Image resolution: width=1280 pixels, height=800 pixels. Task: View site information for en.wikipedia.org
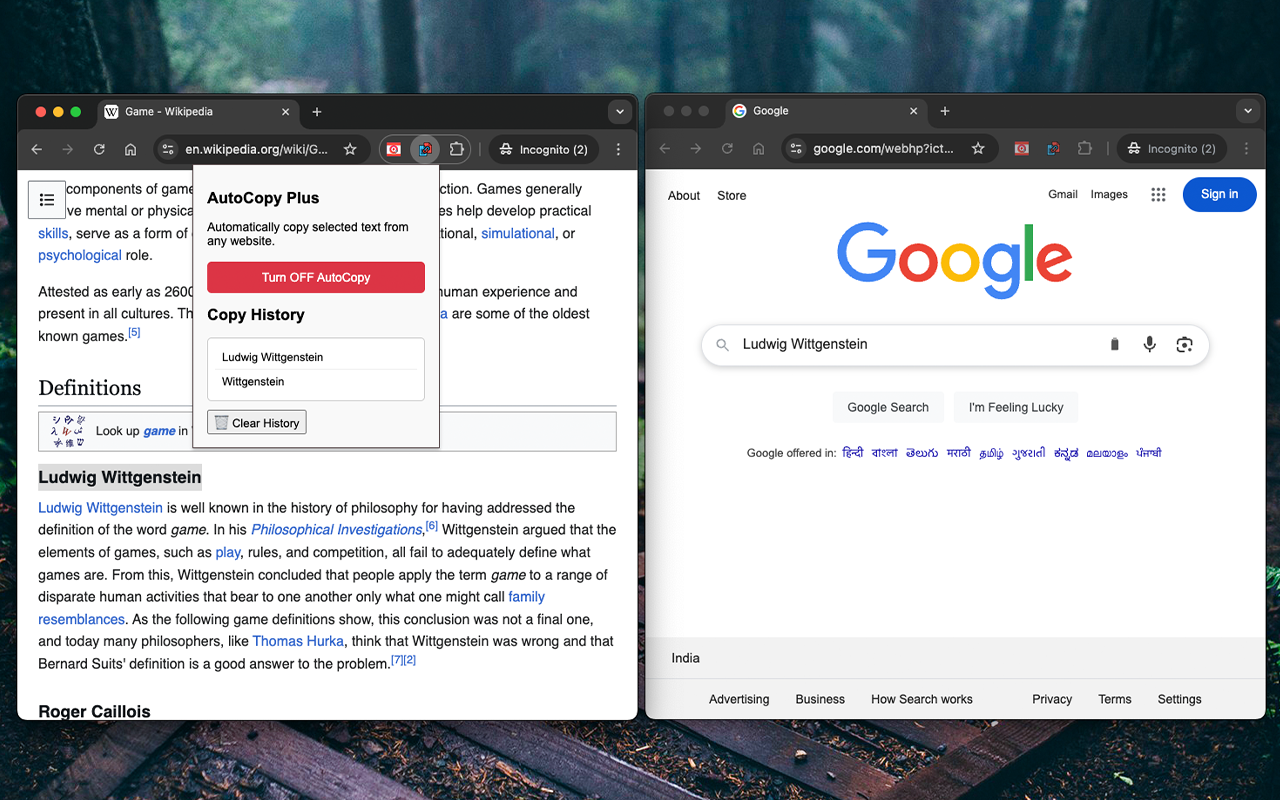[x=168, y=149]
